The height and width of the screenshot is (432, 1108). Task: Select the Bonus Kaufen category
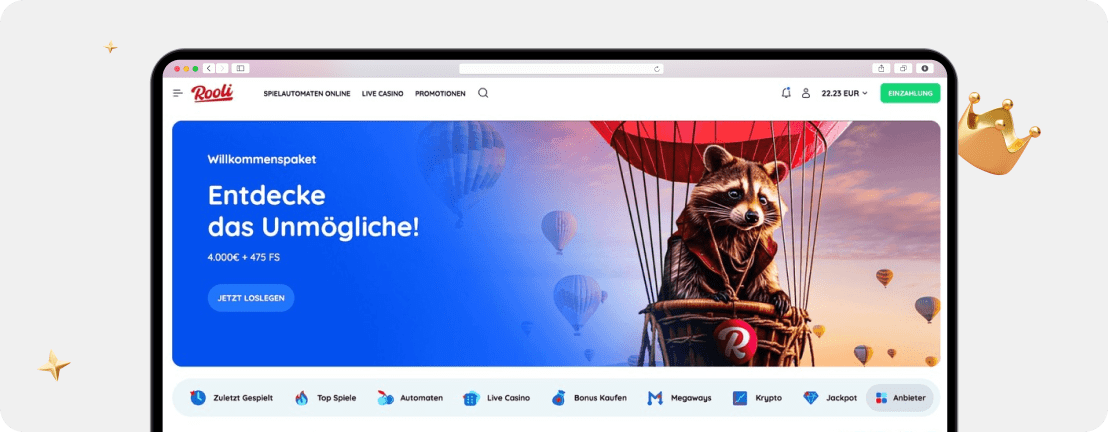589,398
